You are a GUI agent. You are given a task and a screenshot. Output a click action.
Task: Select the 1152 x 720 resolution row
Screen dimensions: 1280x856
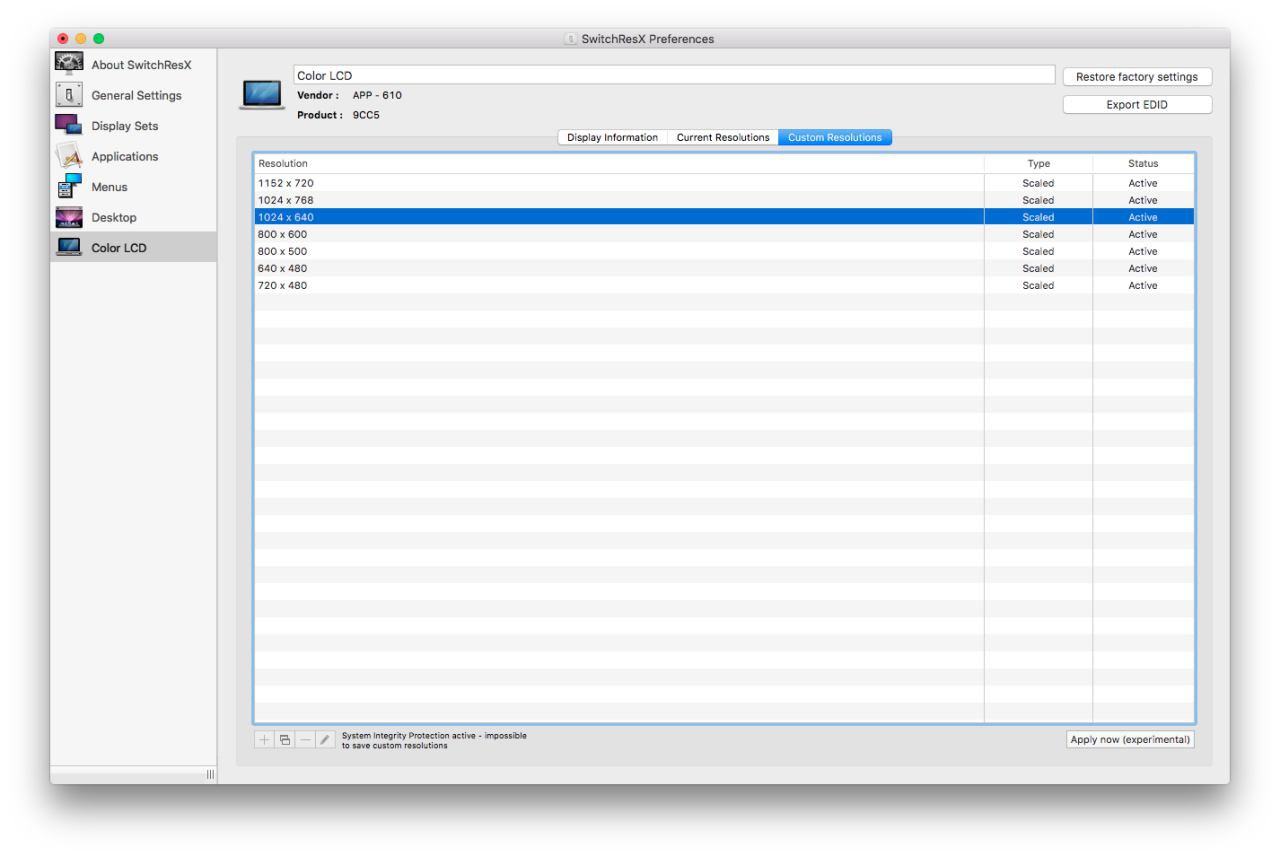coord(724,183)
